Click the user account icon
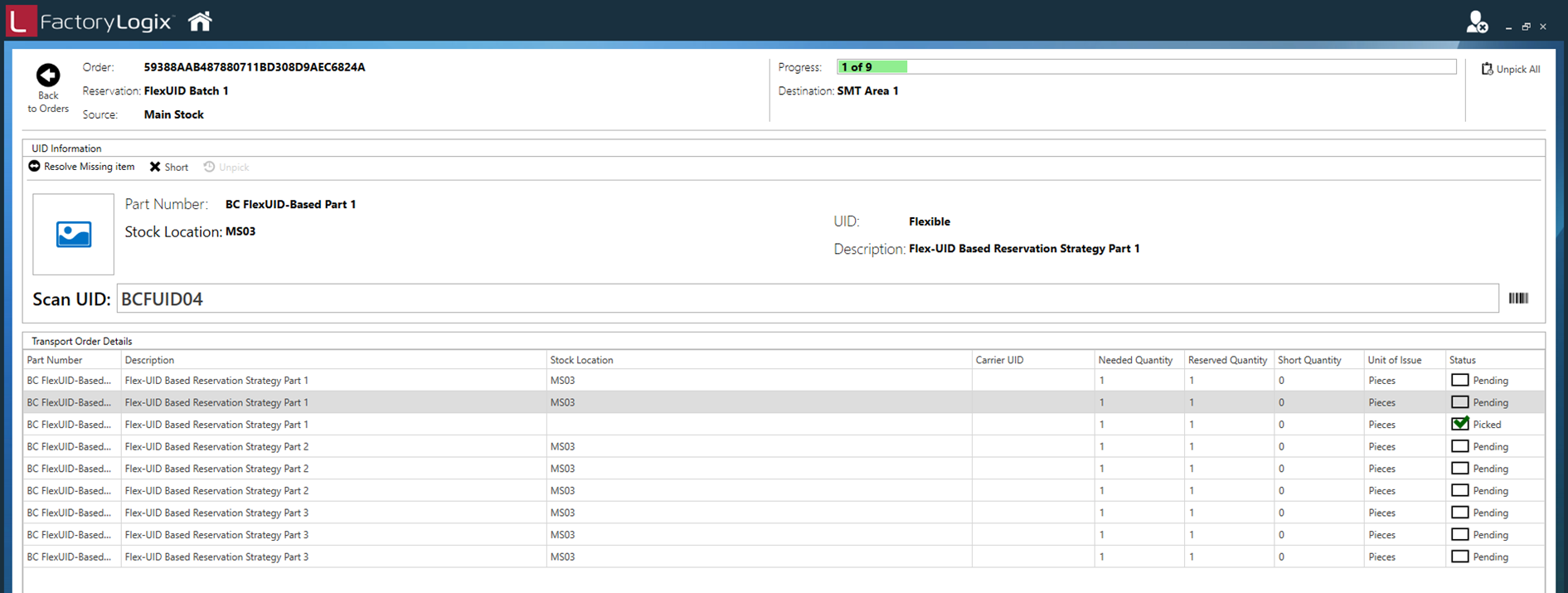This screenshot has height=593, width=1568. [1476, 22]
